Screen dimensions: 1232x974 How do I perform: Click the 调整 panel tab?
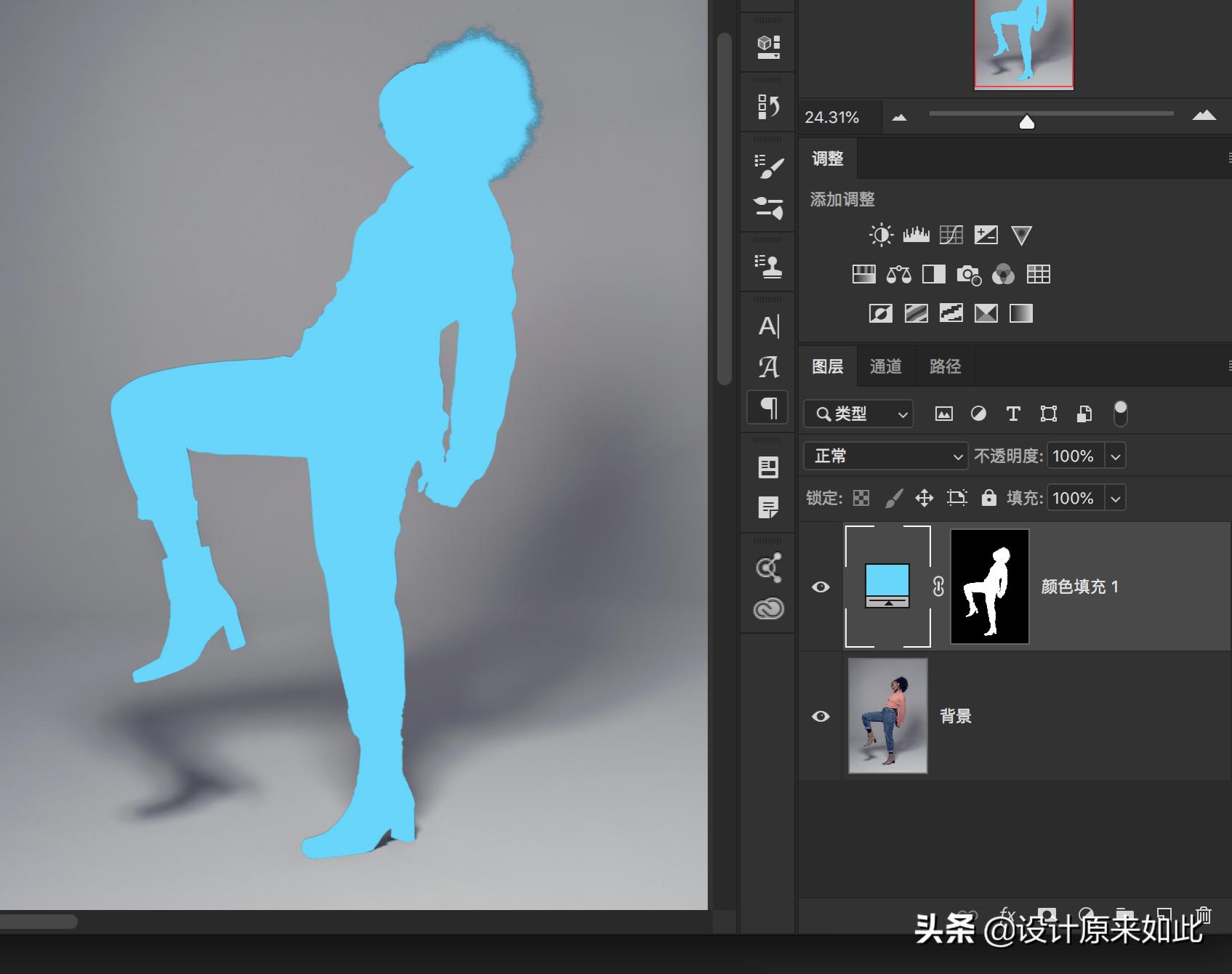pyautogui.click(x=826, y=159)
